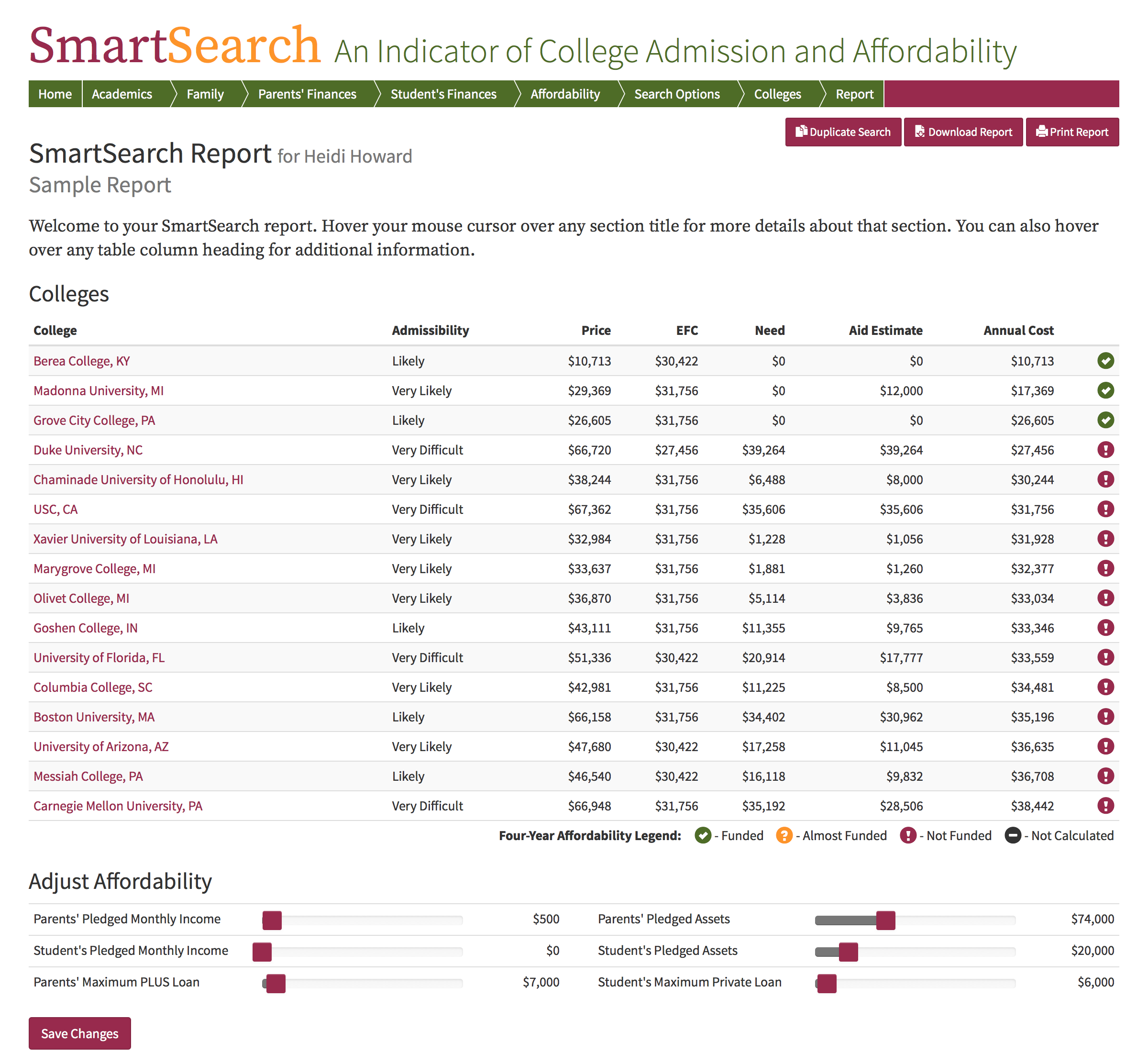Viewport: 1148px width, 1064px height.
Task: Open the Report step
Action: pyautogui.click(x=854, y=94)
